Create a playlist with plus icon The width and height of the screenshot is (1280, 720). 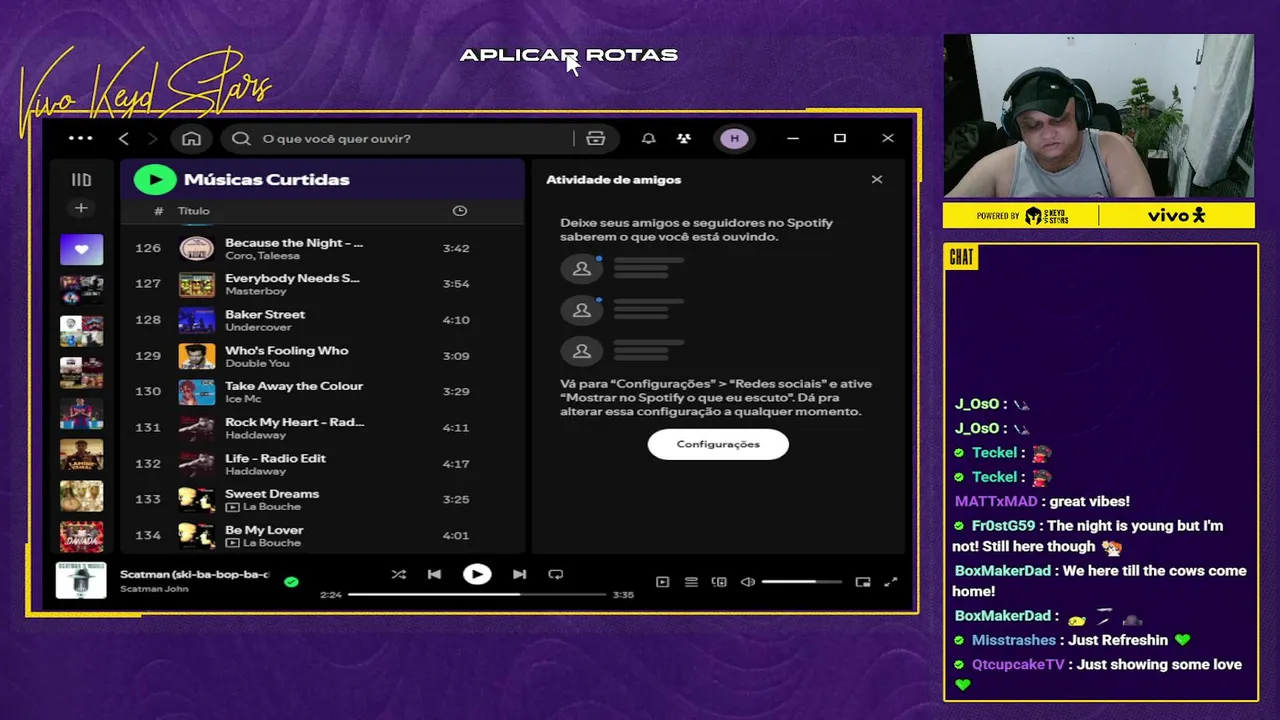tap(81, 208)
